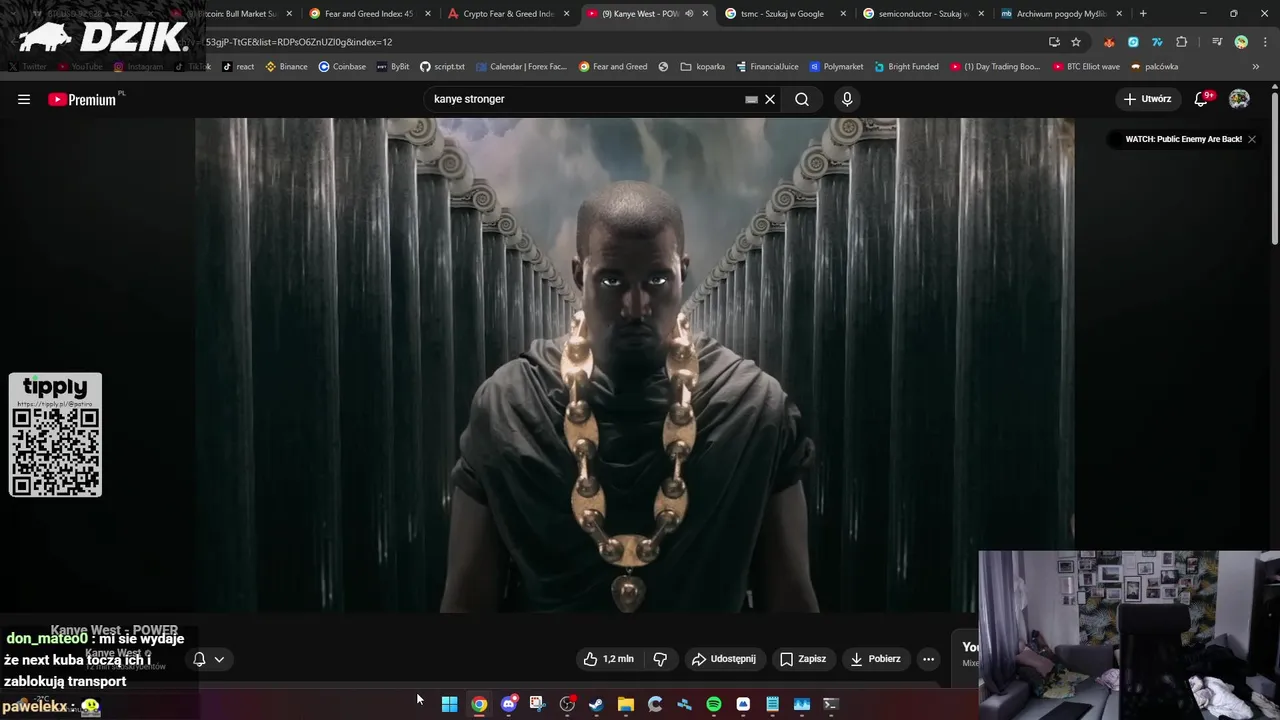
Task: Click the address bar URL text
Action: [x=299, y=42]
